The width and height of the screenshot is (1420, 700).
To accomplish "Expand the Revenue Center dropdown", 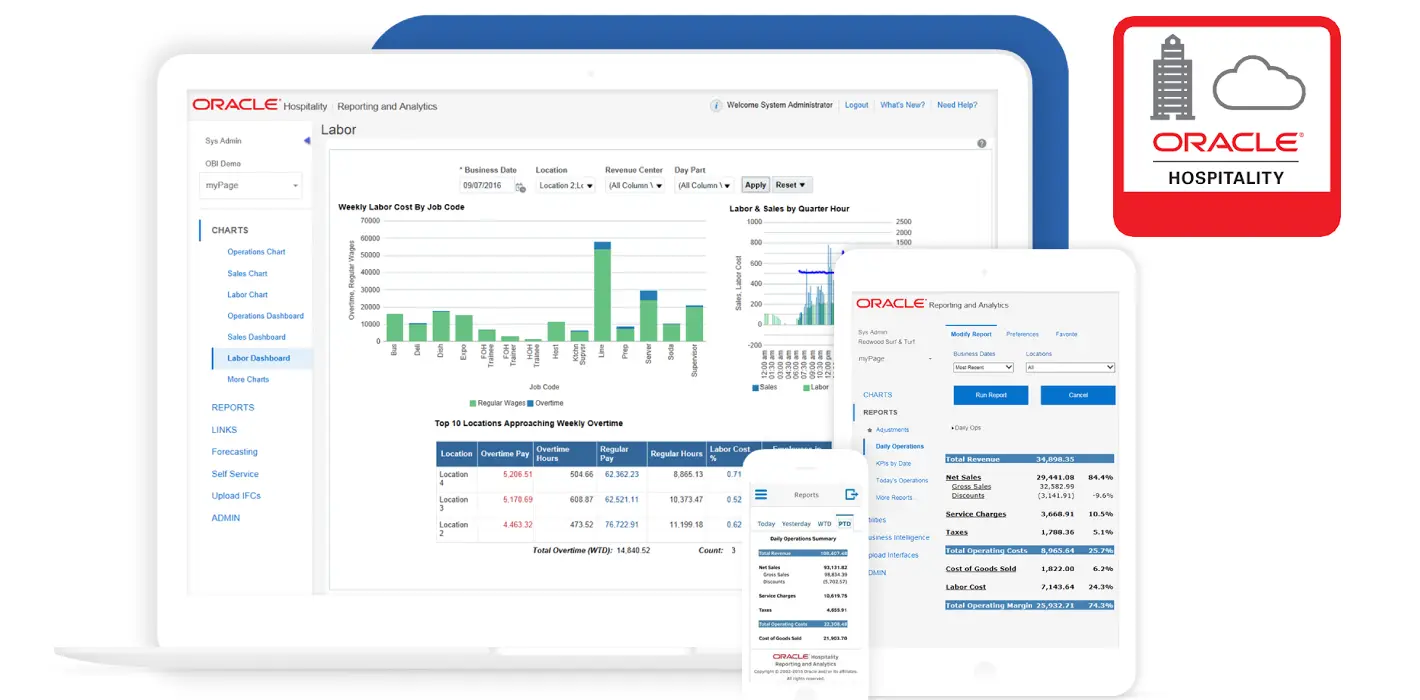I will coord(635,186).
